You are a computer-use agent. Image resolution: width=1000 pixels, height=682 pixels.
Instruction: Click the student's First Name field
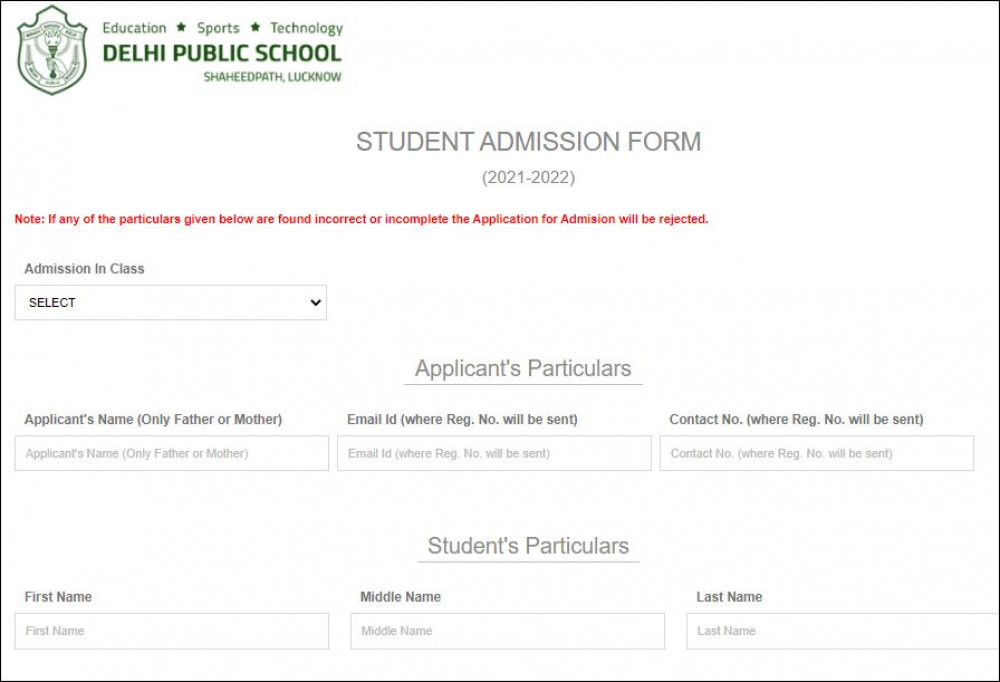pos(172,631)
